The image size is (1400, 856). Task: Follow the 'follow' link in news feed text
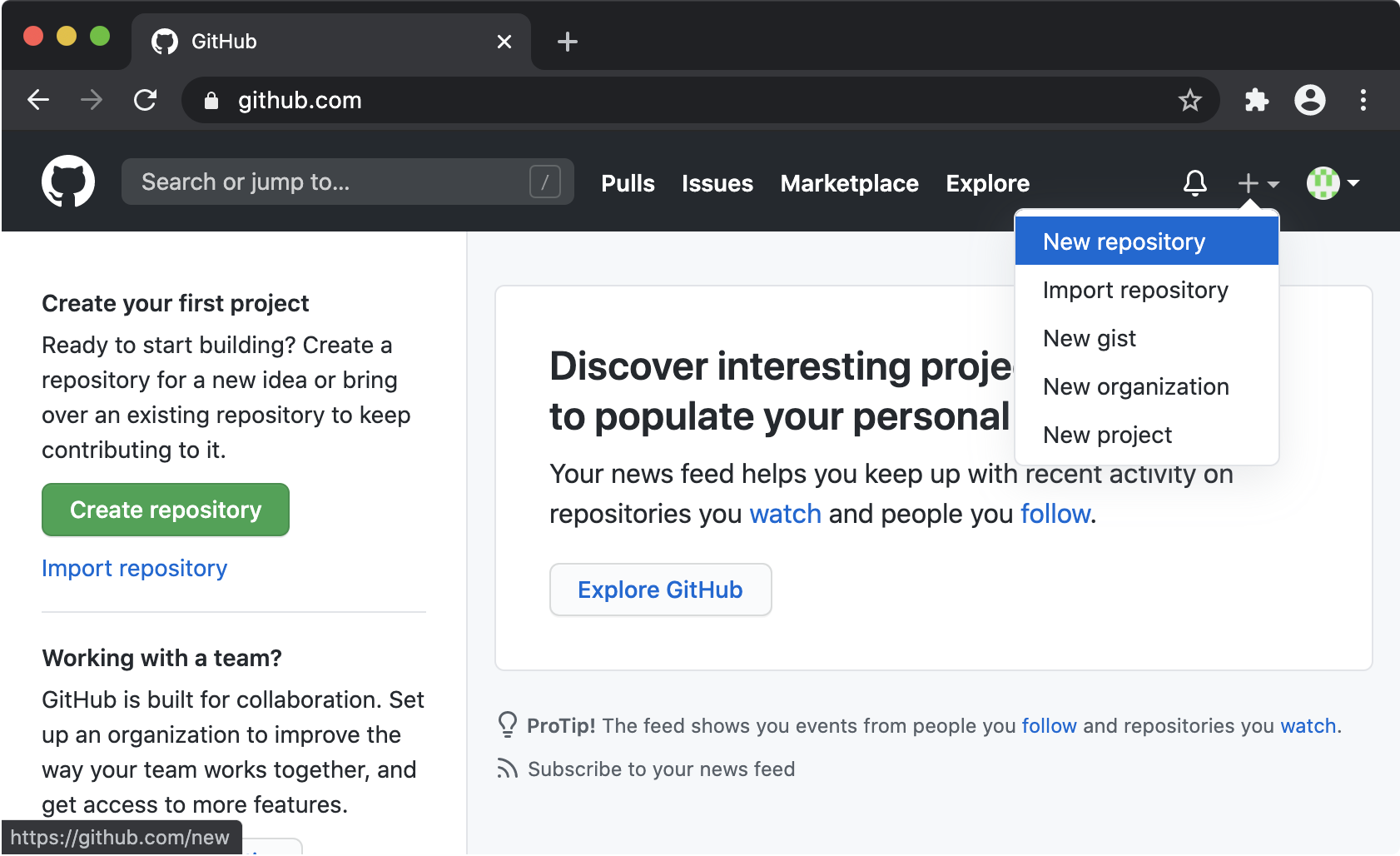click(1055, 514)
